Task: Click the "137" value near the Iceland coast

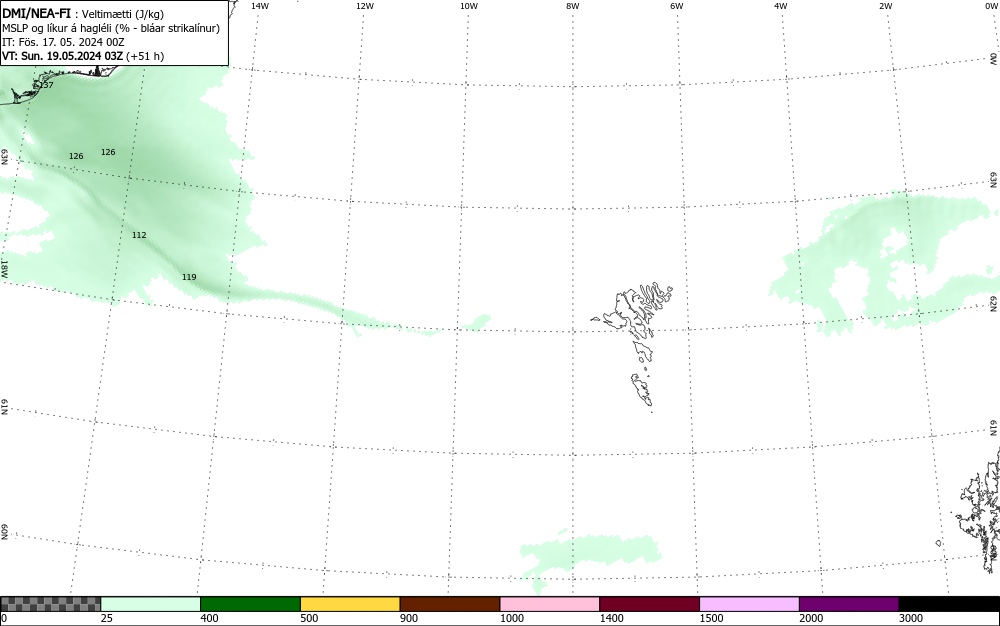Action: point(45,85)
